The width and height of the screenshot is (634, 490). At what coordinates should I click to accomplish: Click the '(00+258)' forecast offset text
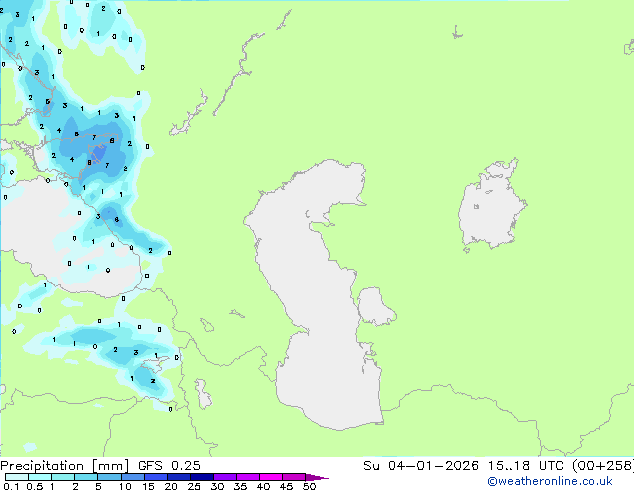pyautogui.click(x=603, y=466)
